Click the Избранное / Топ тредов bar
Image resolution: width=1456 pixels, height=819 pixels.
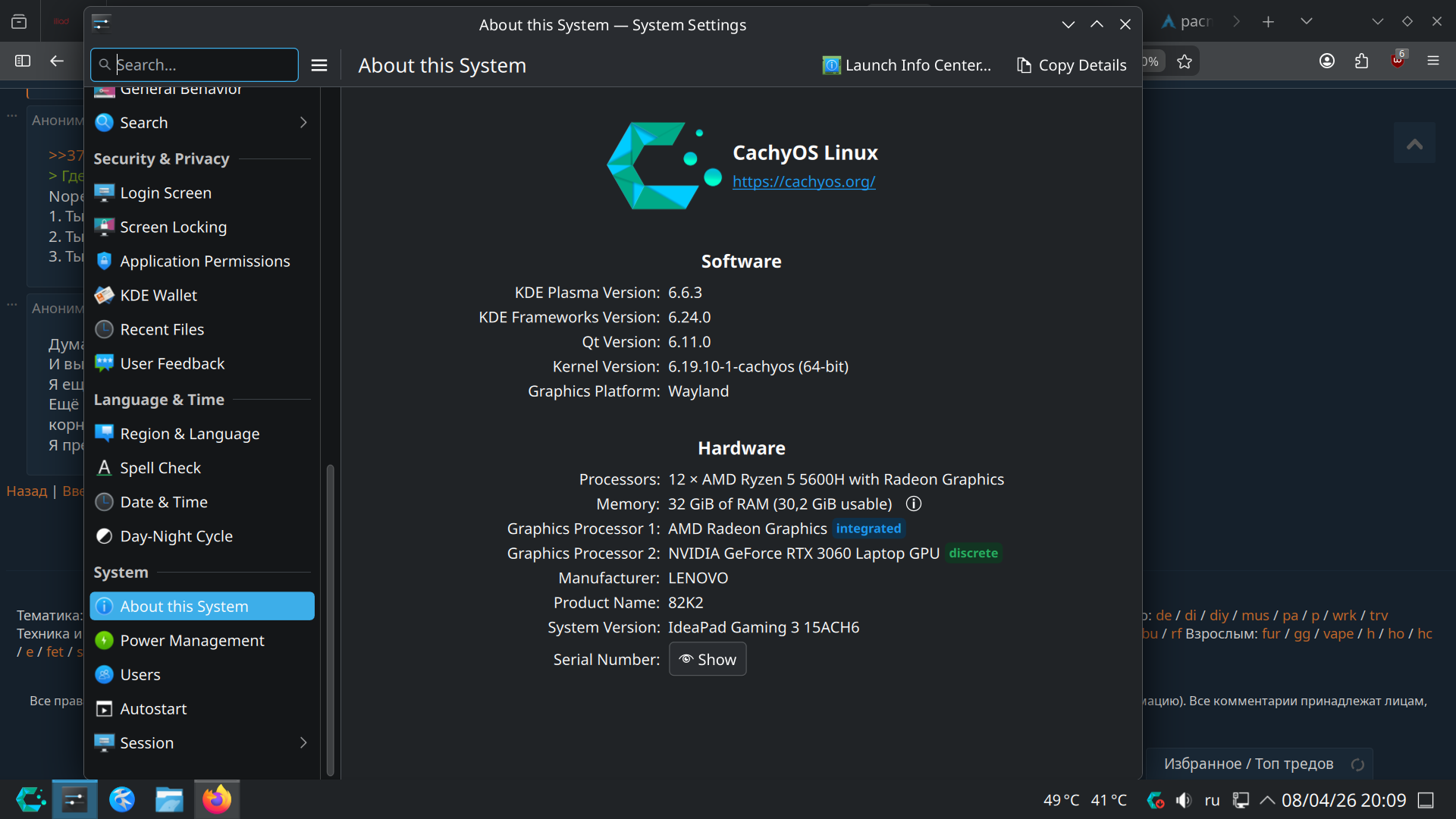1259,764
